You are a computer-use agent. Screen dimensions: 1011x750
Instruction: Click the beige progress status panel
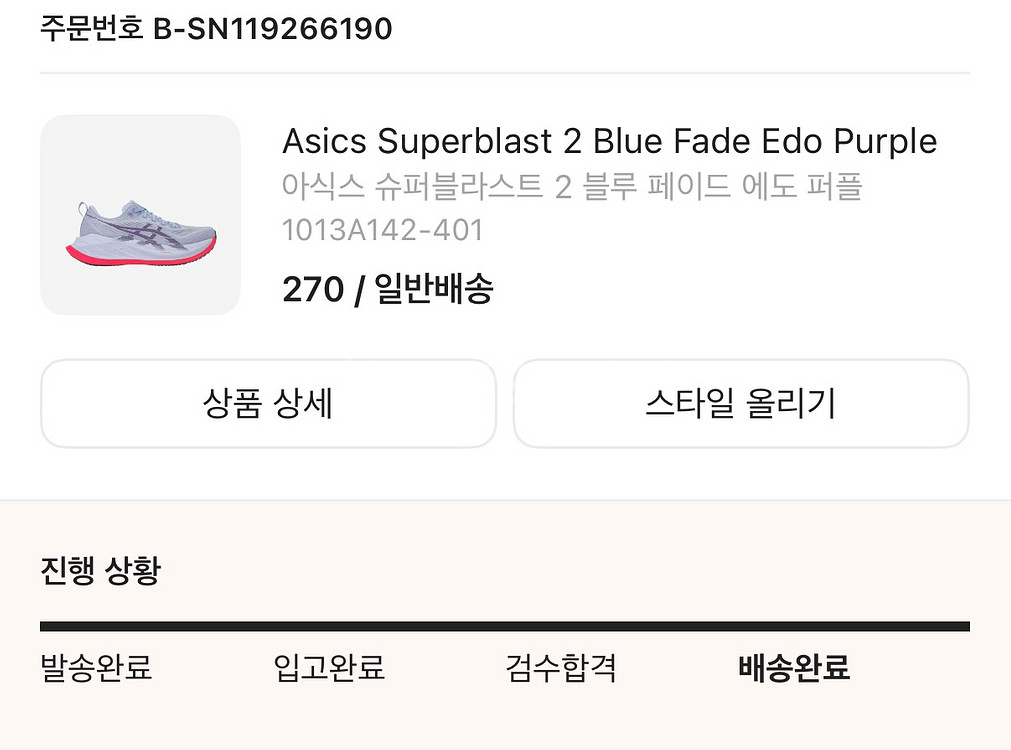[505, 620]
